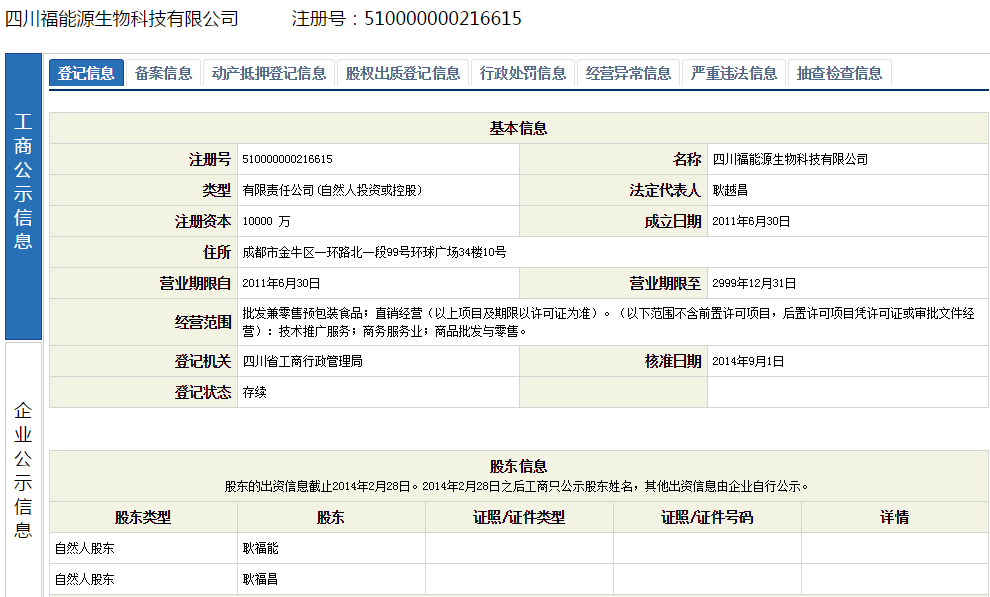Select the 登记信息 tab
Screen dimensions: 990x597
tap(86, 73)
